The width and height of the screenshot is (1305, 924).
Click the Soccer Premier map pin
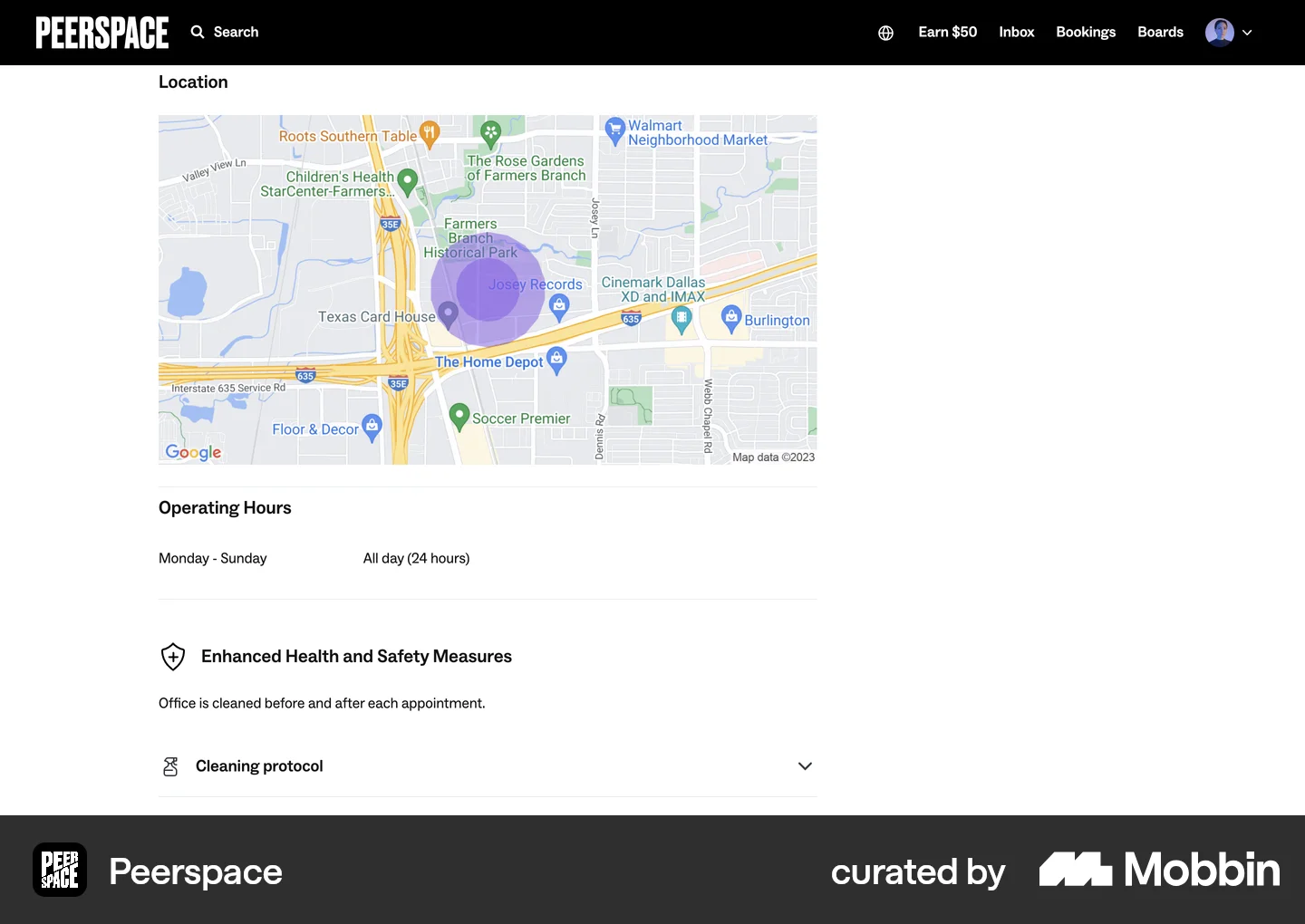459,417
